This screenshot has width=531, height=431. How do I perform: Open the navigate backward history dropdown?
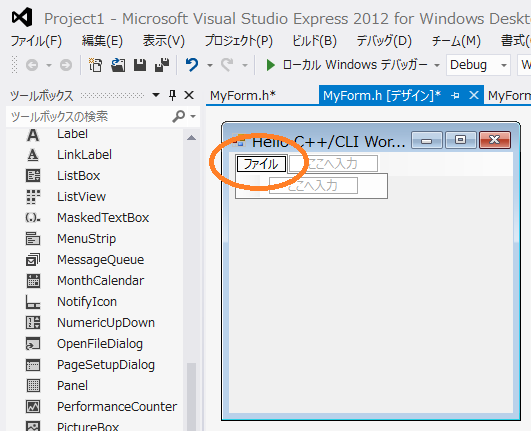coord(49,65)
